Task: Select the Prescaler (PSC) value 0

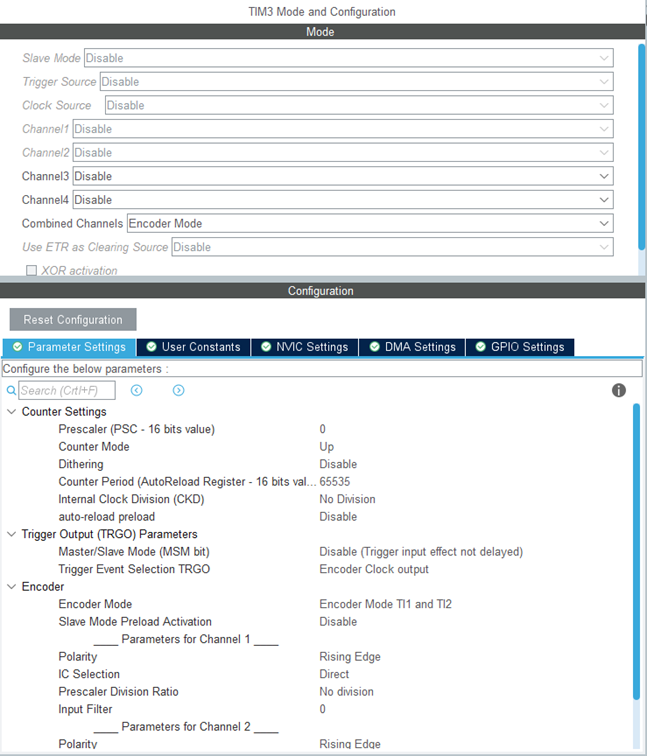Action: [323, 429]
